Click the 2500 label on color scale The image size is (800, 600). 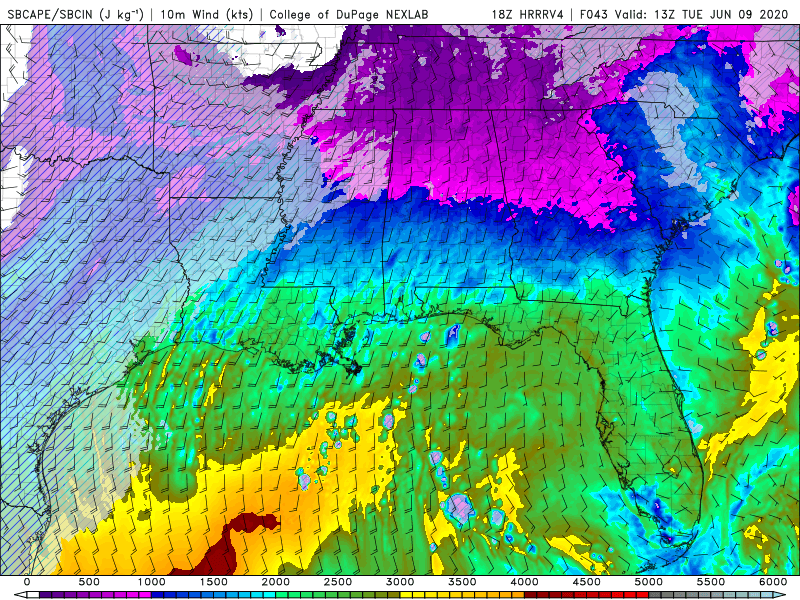pos(338,582)
